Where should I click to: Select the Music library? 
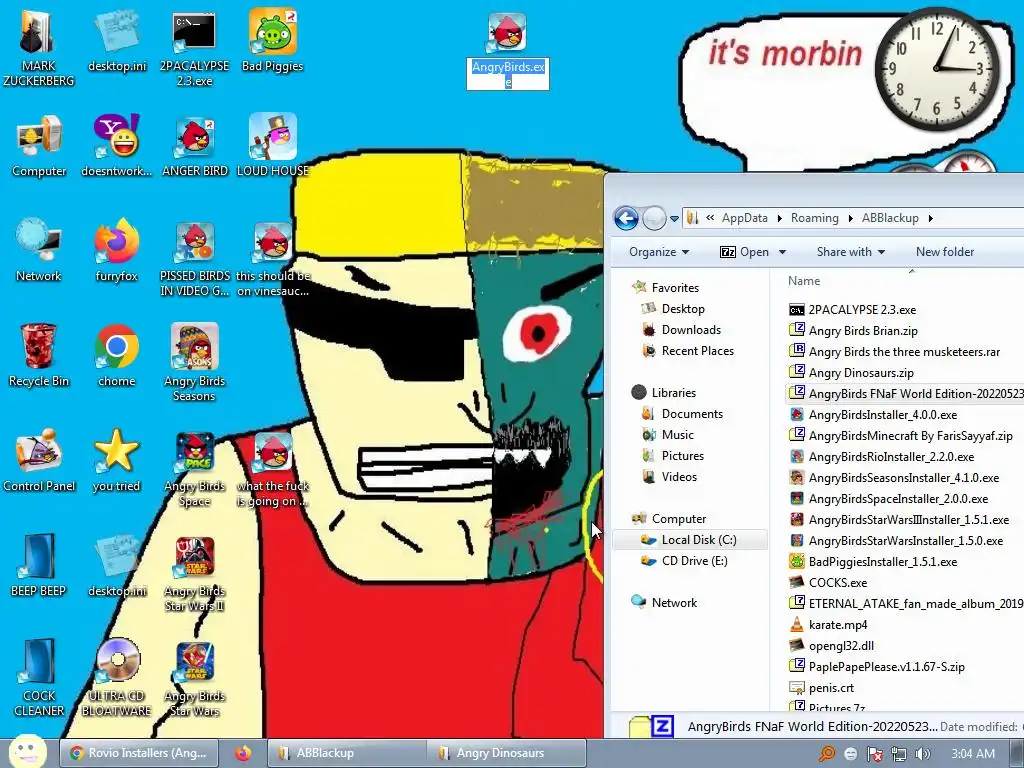tap(668, 434)
